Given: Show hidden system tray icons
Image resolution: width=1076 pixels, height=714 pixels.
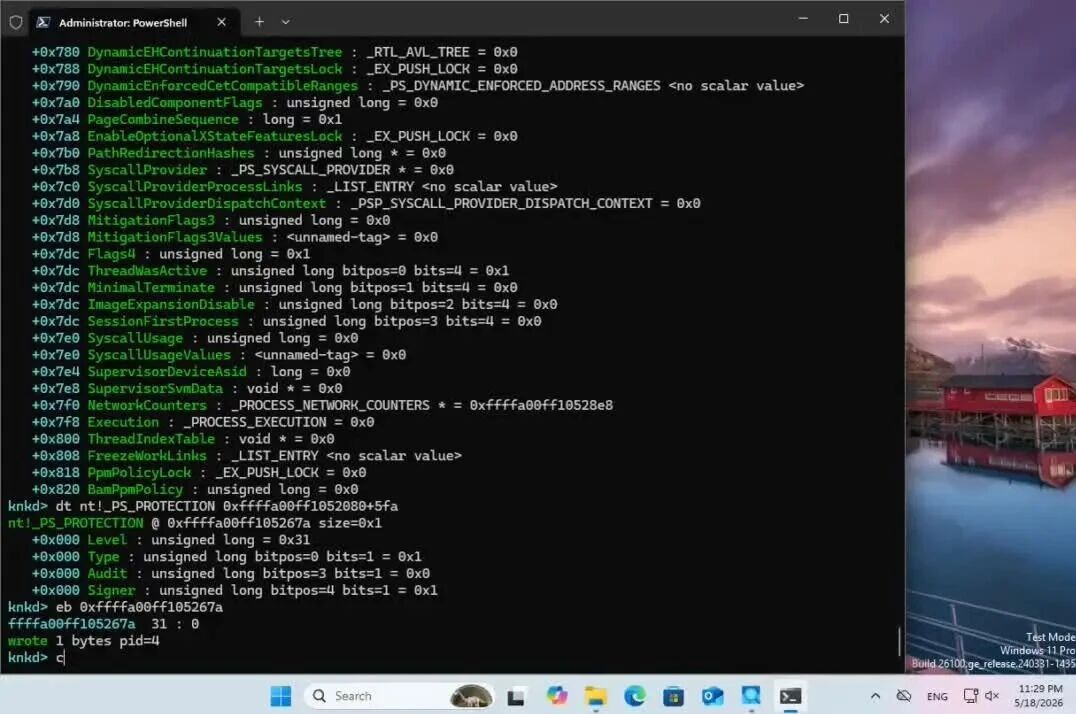Looking at the screenshot, I should click(875, 696).
